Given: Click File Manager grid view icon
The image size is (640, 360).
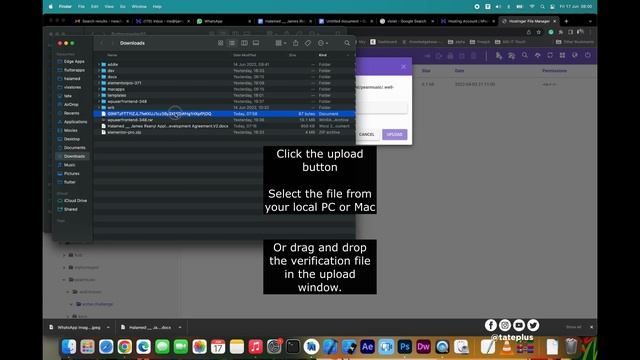Looking at the screenshot, I should [x=562, y=56].
